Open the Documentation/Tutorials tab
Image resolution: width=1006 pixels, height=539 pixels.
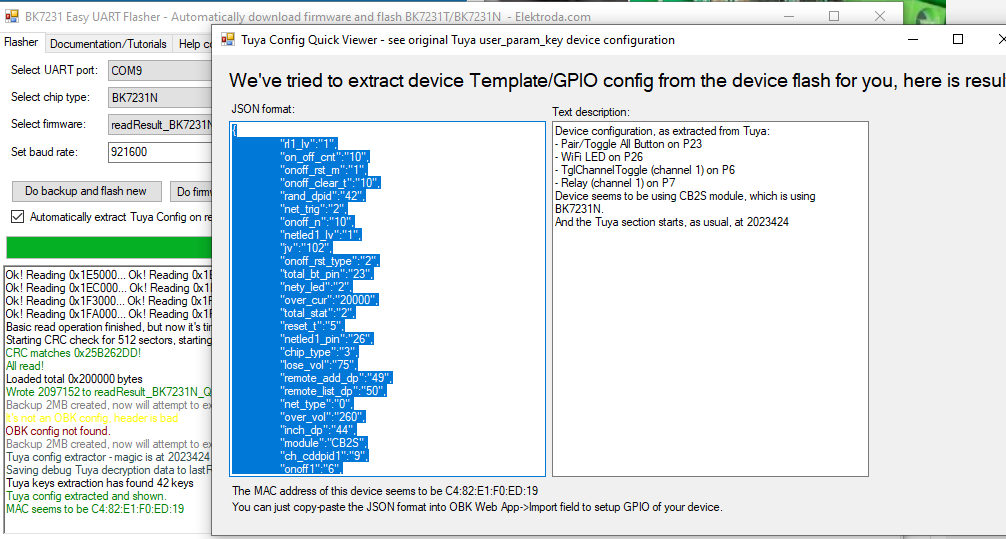click(x=108, y=44)
